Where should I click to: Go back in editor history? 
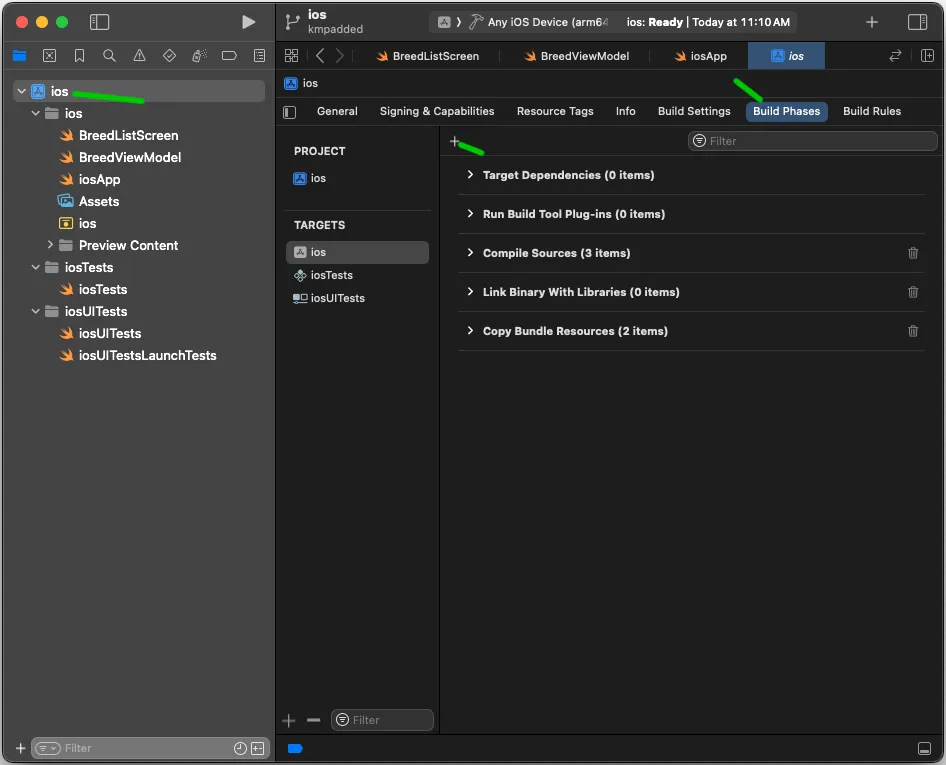(320, 56)
